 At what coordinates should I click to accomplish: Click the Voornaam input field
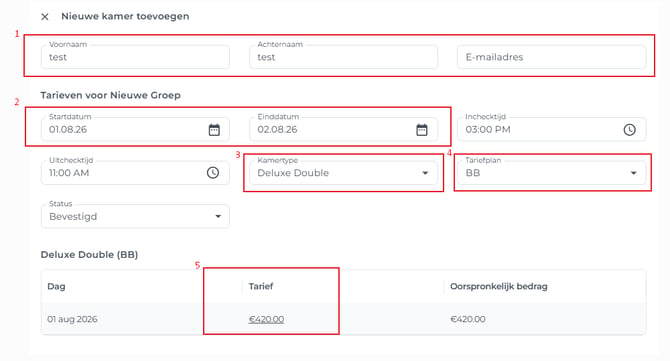point(135,57)
